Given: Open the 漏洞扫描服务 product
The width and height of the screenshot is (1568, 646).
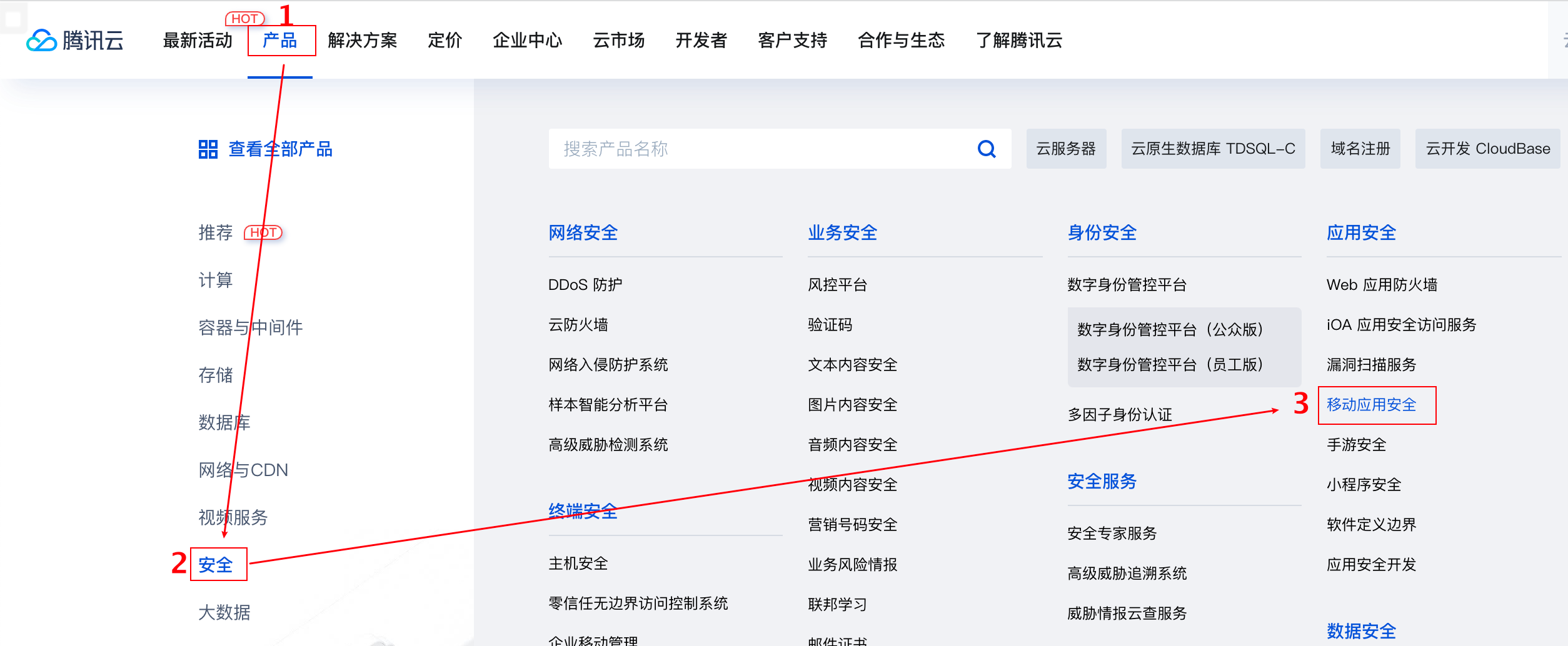Looking at the screenshot, I should click(x=1372, y=365).
